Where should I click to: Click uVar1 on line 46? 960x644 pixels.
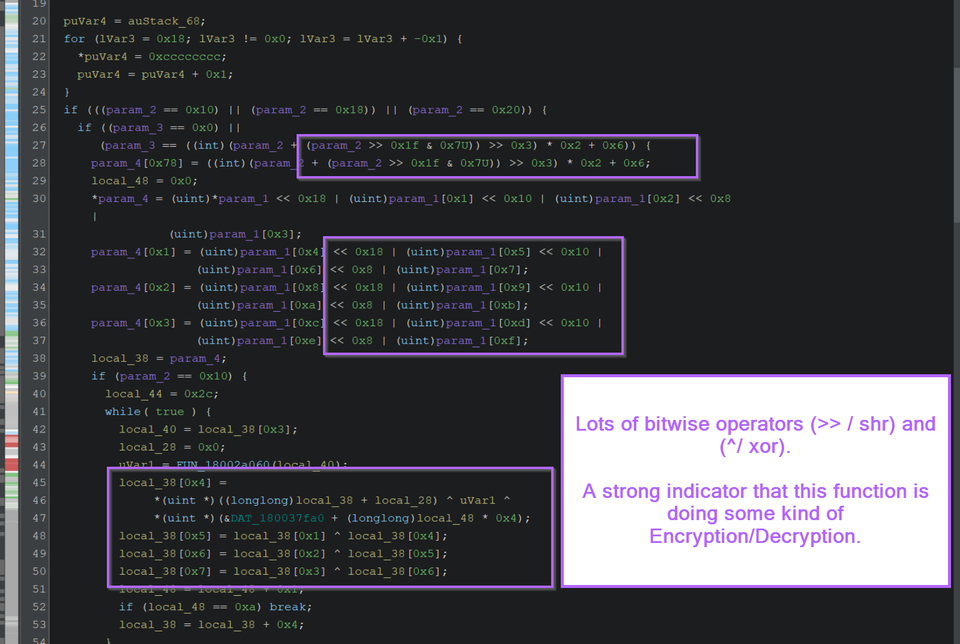point(478,500)
